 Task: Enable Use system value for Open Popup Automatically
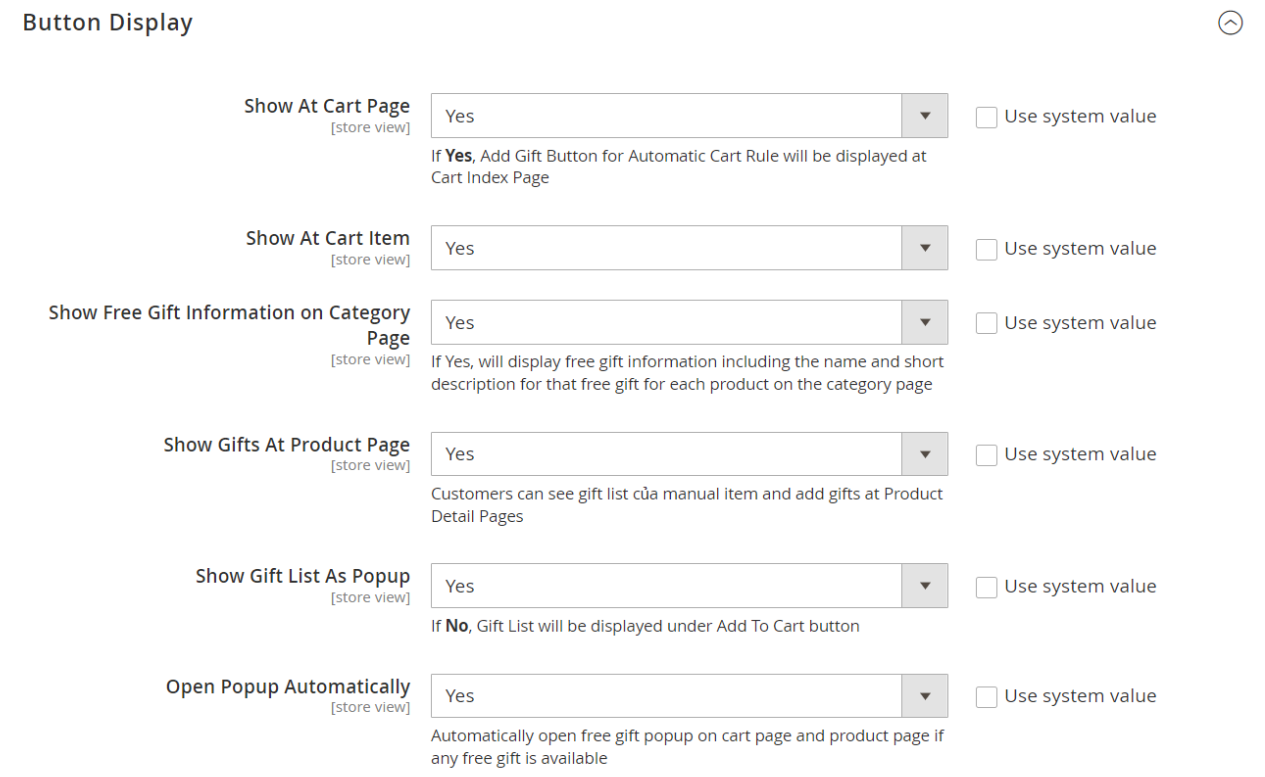[x=986, y=697]
